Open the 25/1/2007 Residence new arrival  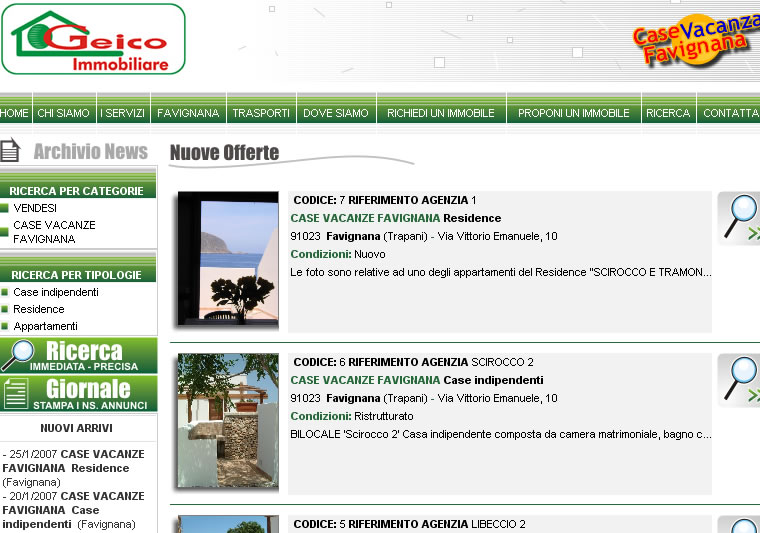(74, 468)
